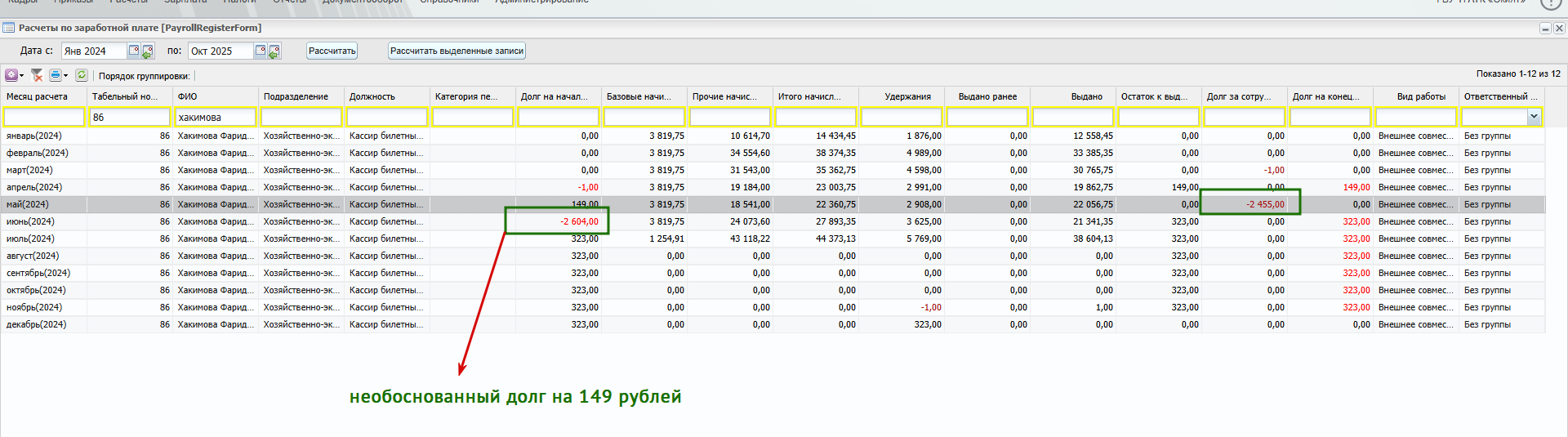
Task: Sort by Подразделение column header
Action: pyautogui.click(x=301, y=96)
